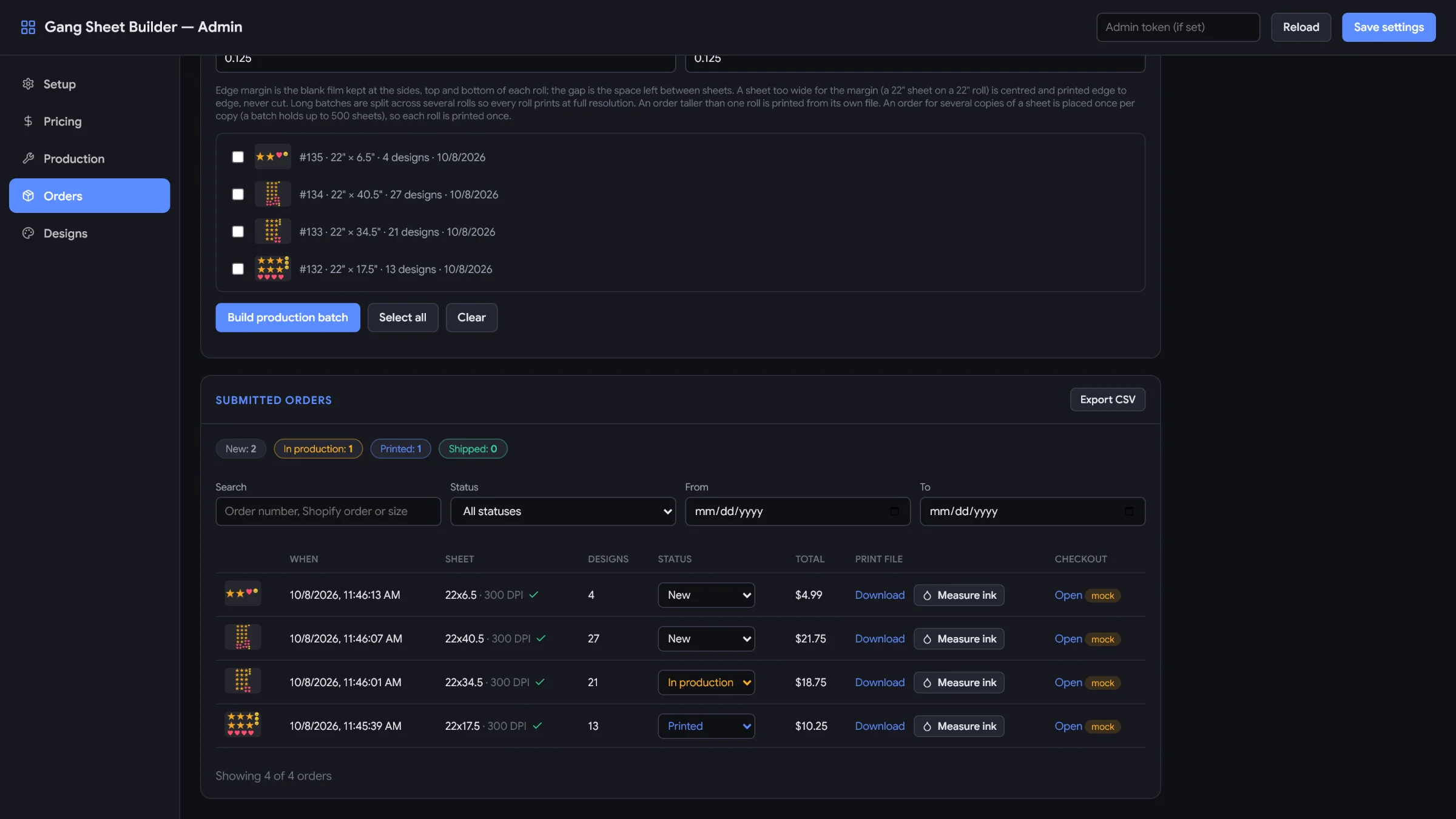Filter by the In production: 1 badge

(x=318, y=449)
